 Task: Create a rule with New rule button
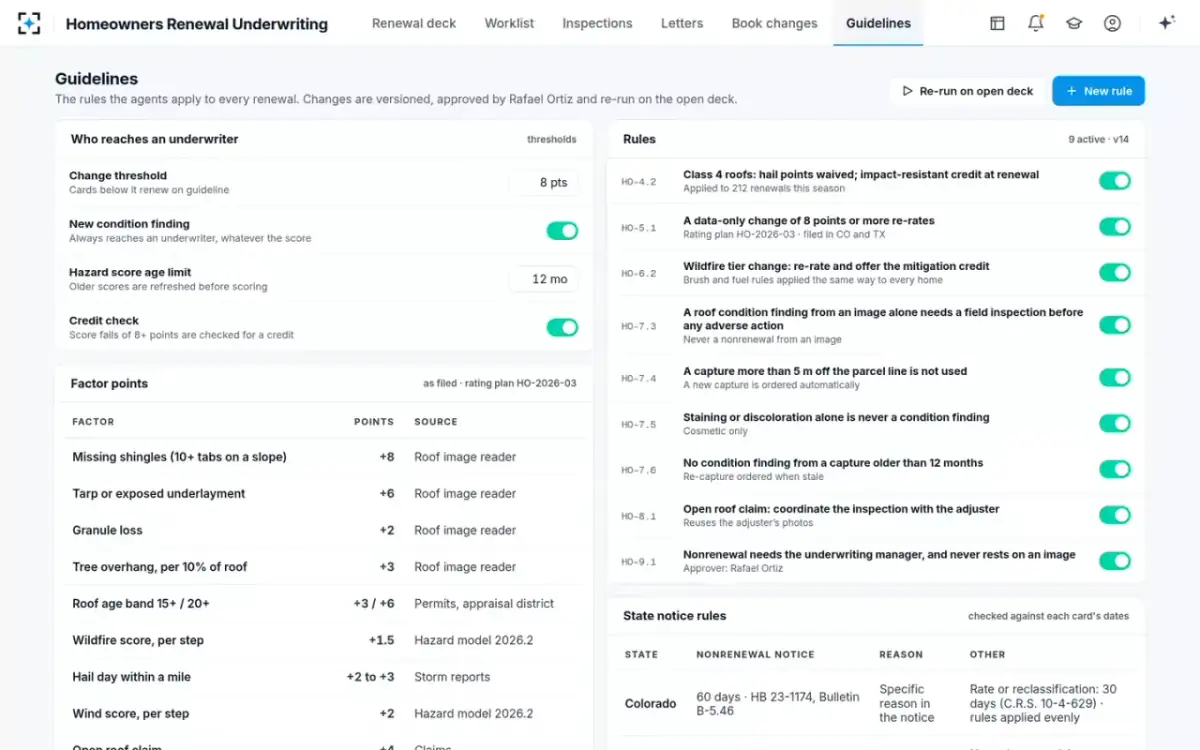pos(1098,91)
